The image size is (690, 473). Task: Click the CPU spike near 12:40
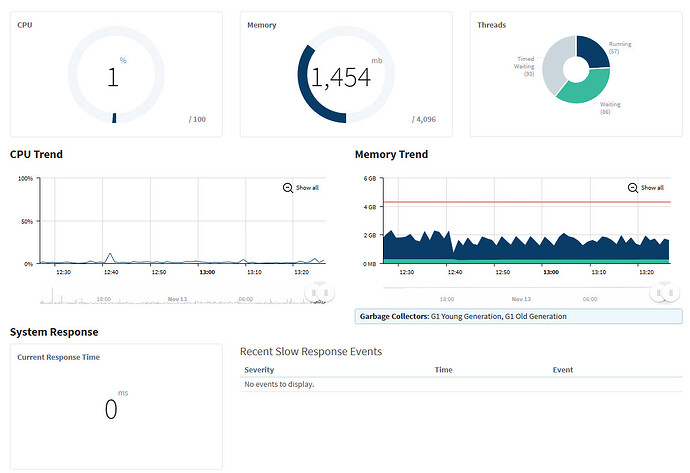point(110,255)
